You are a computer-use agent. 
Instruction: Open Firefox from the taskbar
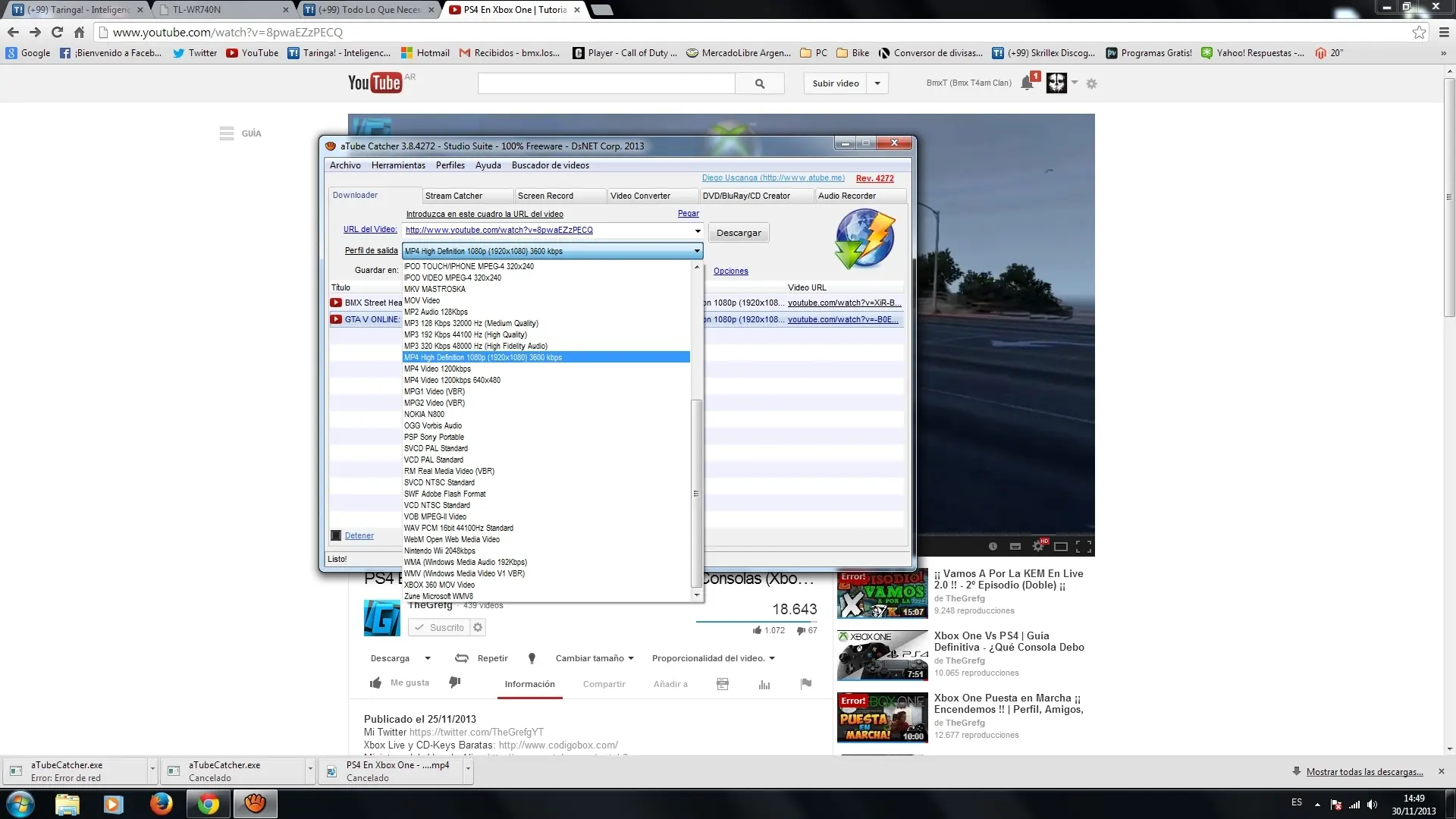161,803
